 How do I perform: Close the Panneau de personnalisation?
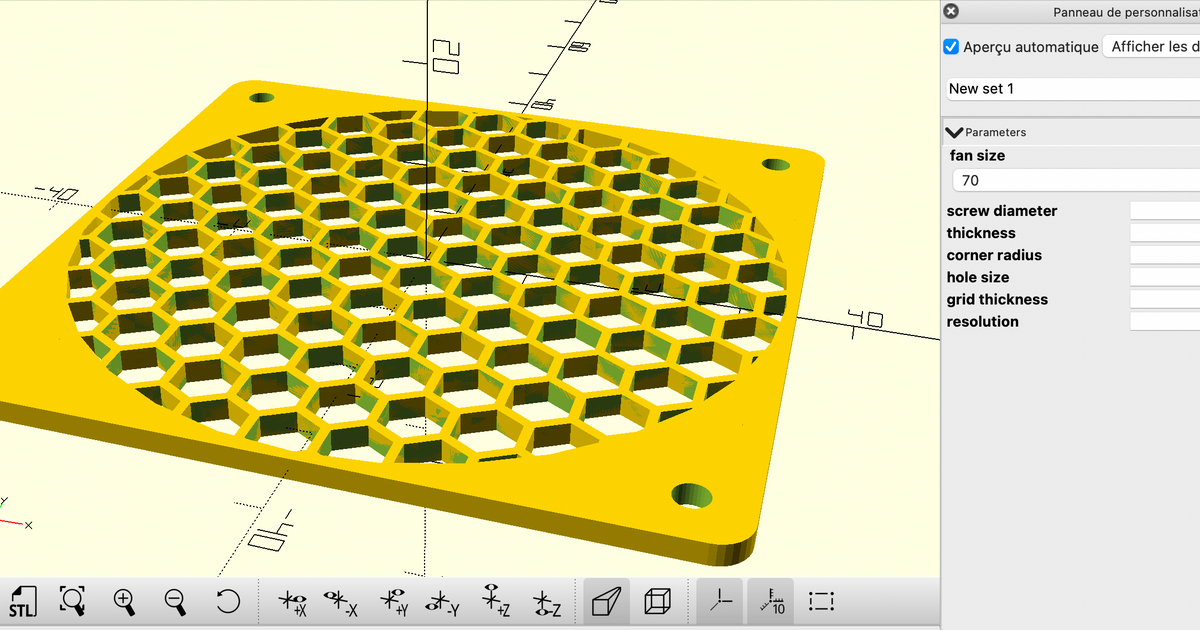pyautogui.click(x=950, y=11)
